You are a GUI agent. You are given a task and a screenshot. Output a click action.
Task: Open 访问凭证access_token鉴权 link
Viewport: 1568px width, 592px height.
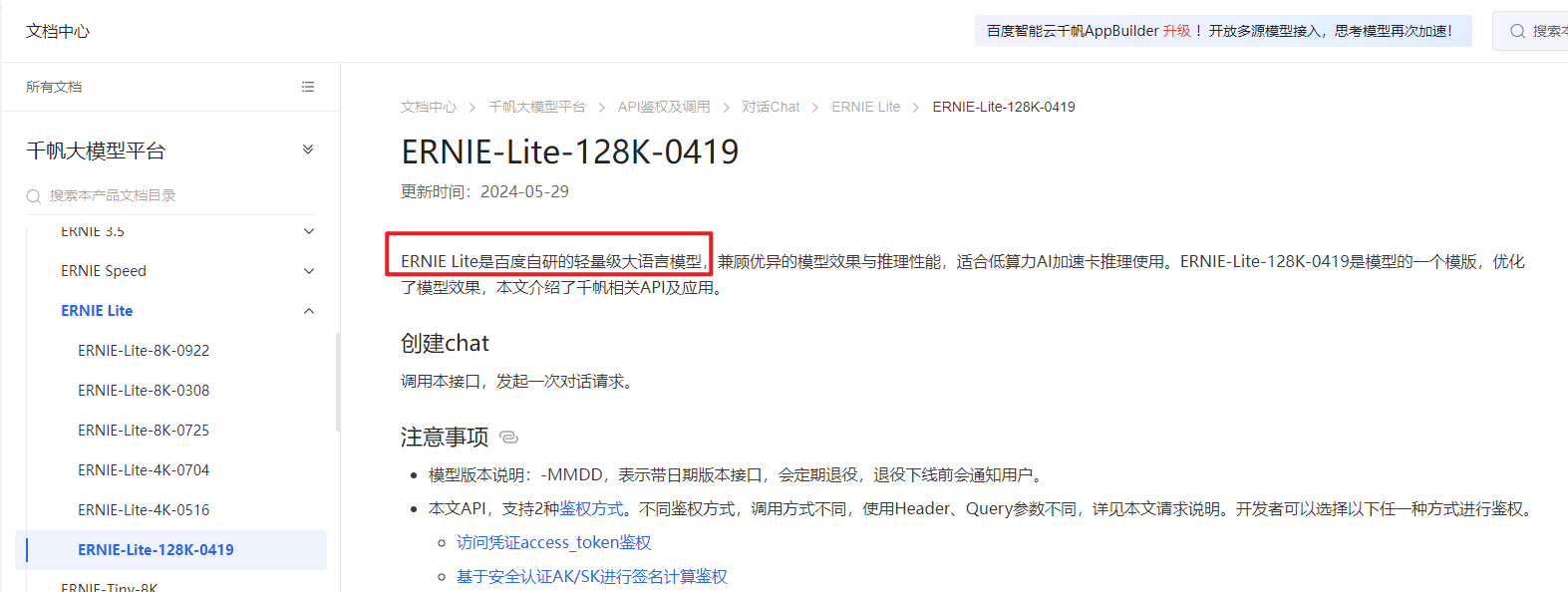(x=554, y=543)
